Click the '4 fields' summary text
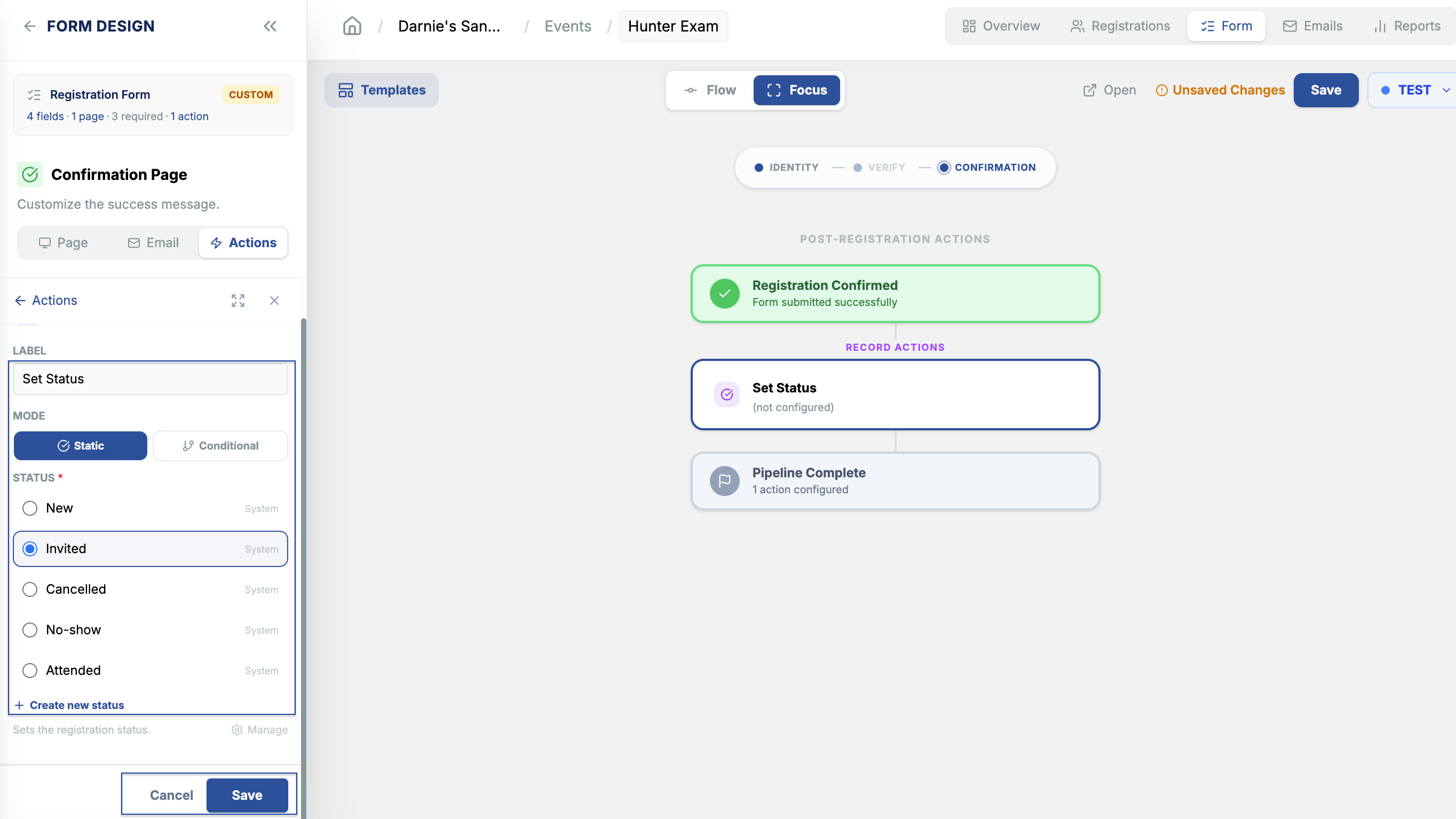This screenshot has height=819, width=1456. 45,116
